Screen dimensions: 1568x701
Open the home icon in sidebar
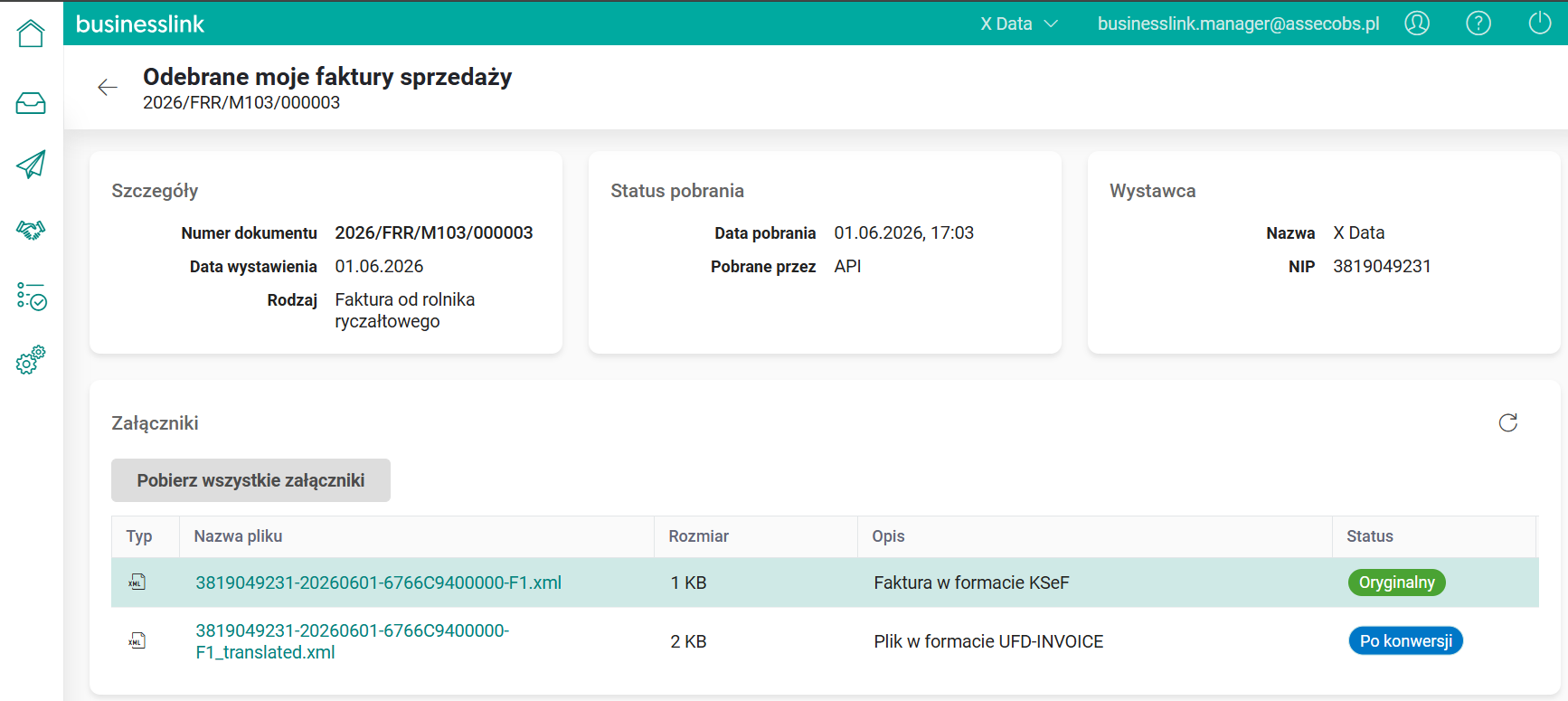[x=31, y=33]
